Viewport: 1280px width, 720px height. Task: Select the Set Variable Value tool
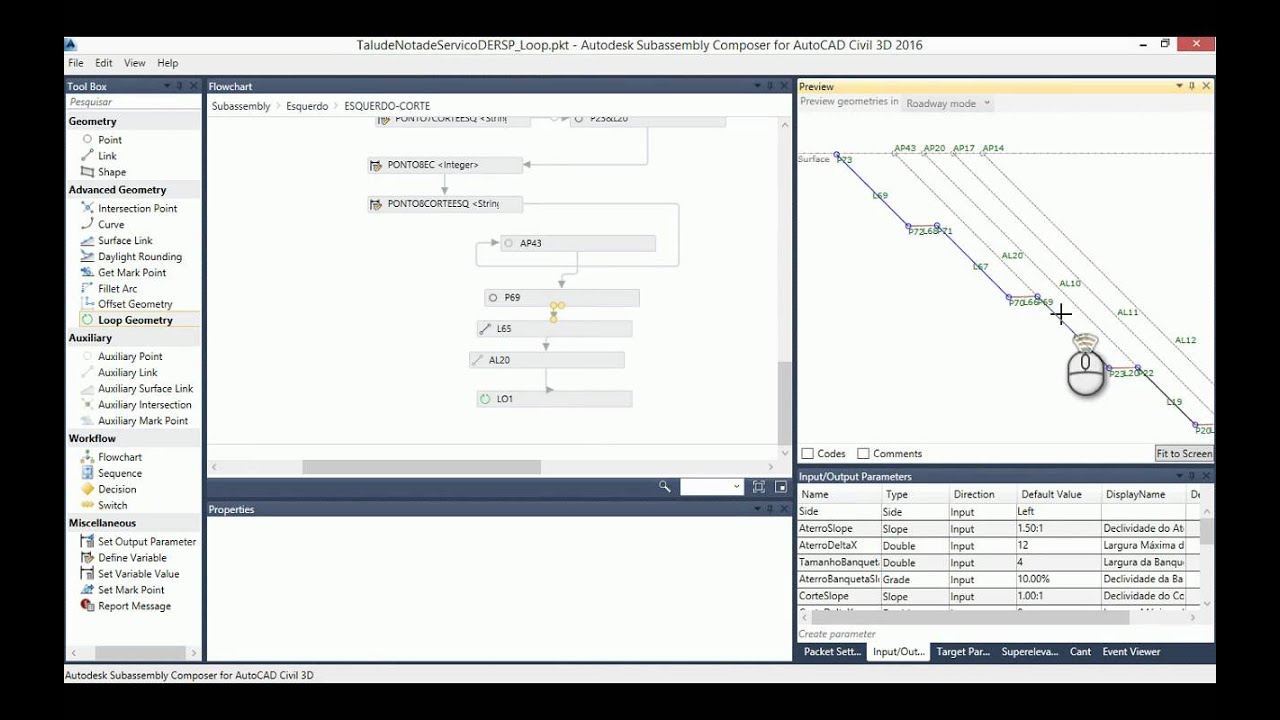coord(138,573)
